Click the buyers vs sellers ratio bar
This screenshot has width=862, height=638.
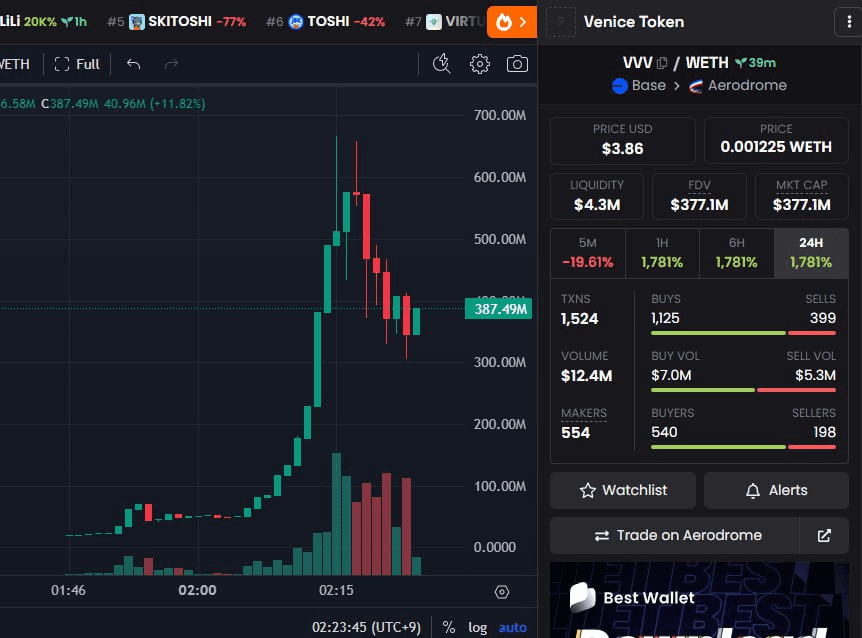click(743, 447)
